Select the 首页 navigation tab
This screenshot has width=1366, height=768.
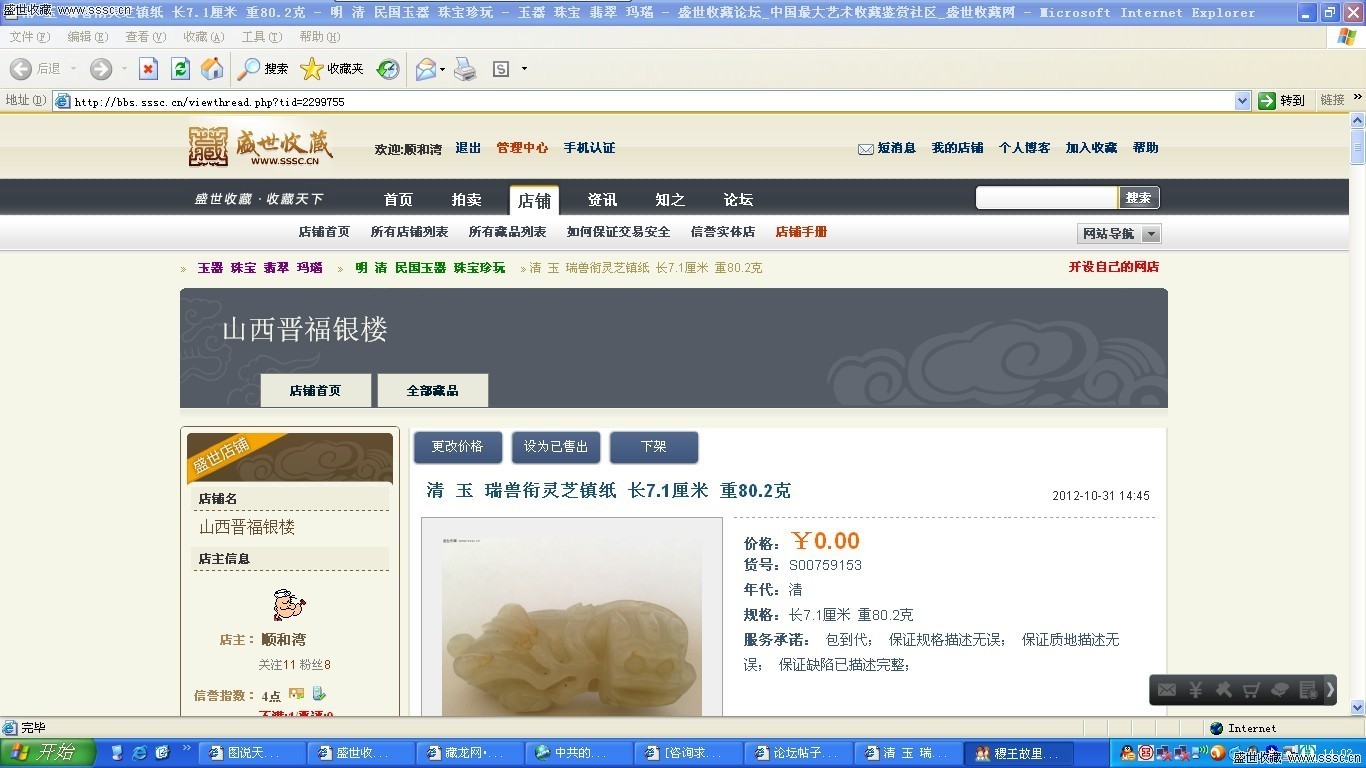[398, 200]
